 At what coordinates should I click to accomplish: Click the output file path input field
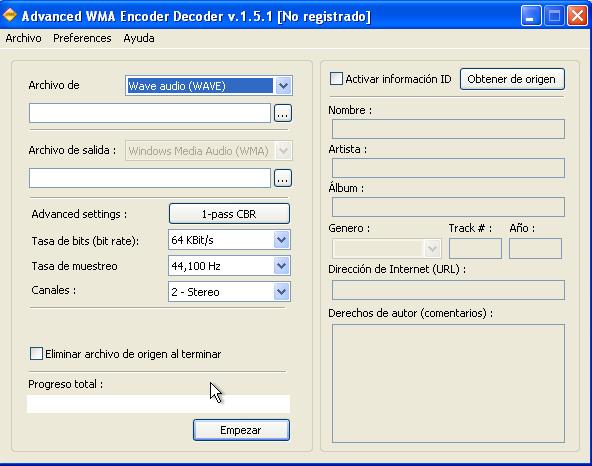tap(150, 178)
